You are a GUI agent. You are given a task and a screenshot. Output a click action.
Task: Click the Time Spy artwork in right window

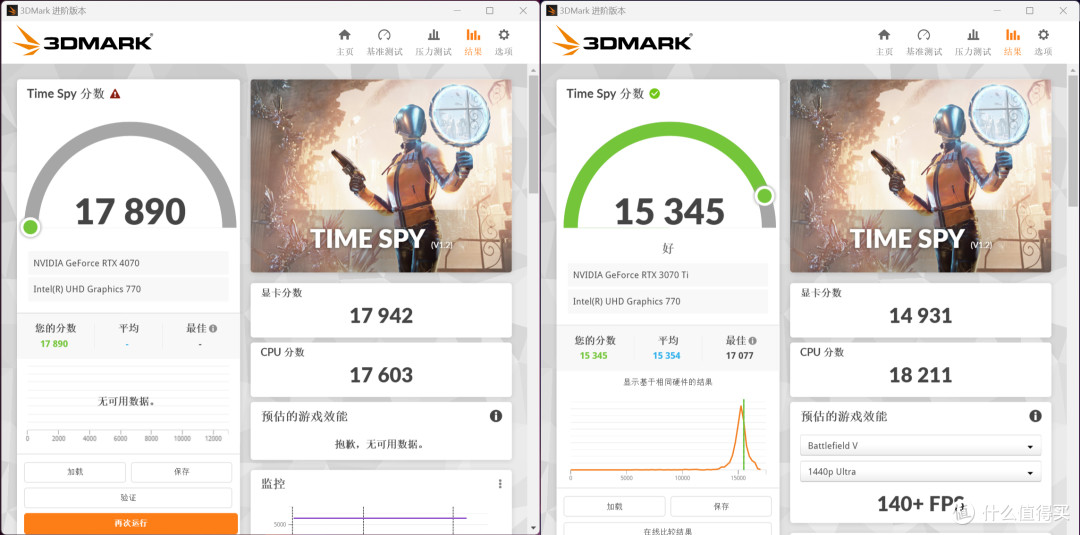click(921, 176)
